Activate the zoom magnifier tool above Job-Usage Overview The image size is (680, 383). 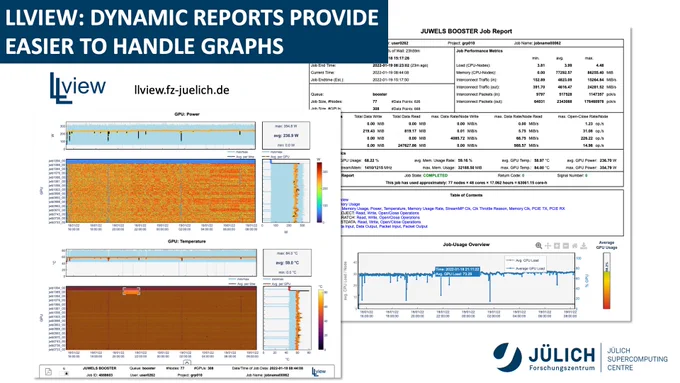[539, 246]
